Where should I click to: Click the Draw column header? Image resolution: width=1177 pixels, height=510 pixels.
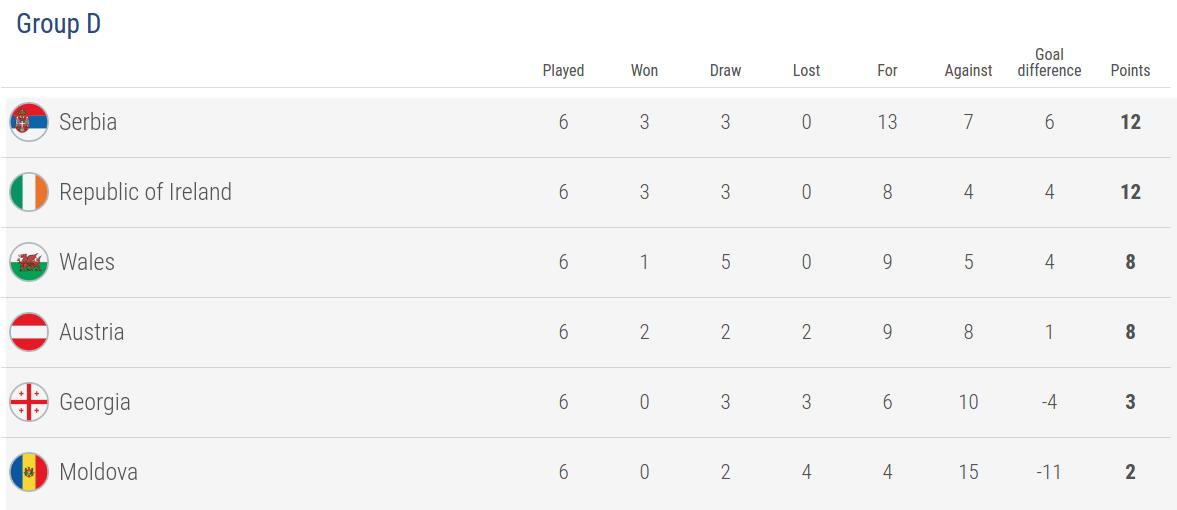tap(725, 71)
